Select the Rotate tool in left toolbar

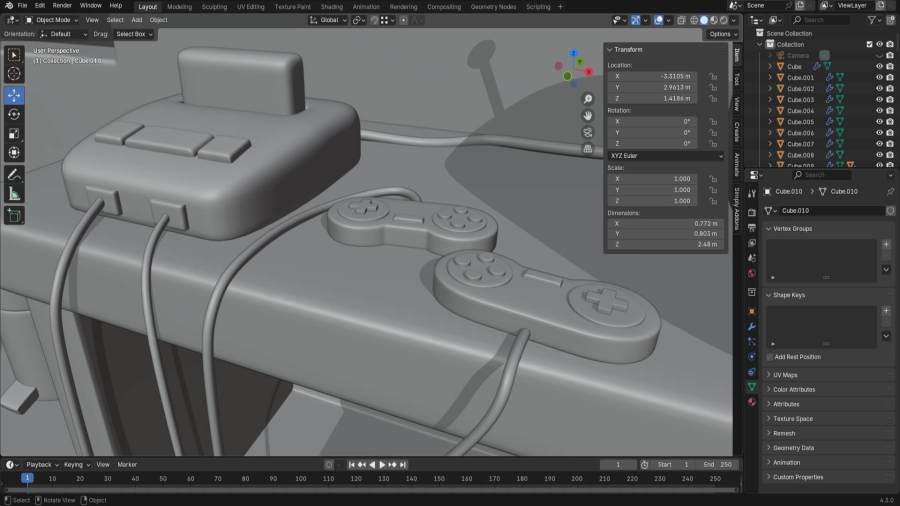pyautogui.click(x=14, y=114)
